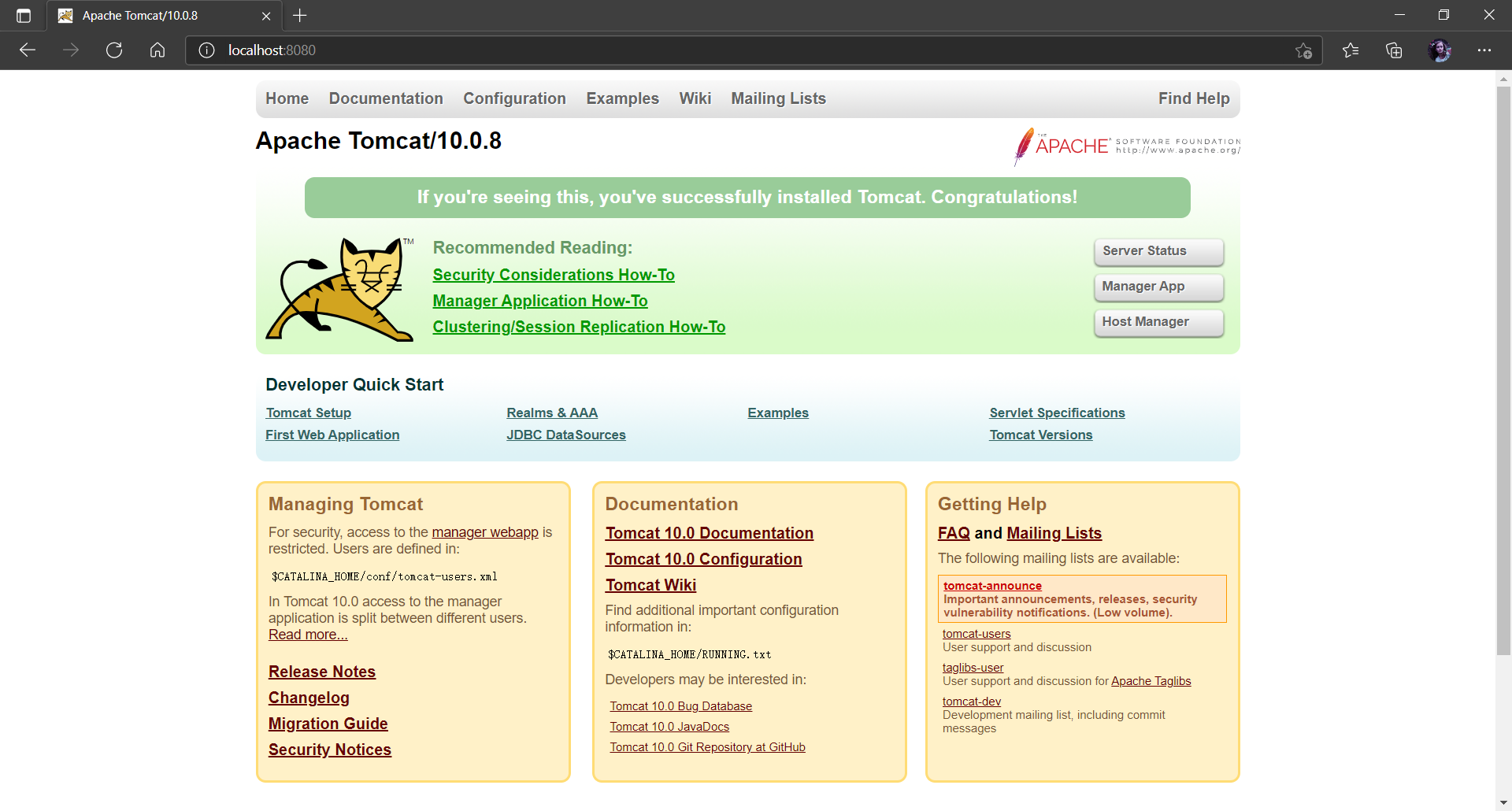The image size is (1512, 811).
Task: Open the Examples quick start link
Action: point(778,413)
